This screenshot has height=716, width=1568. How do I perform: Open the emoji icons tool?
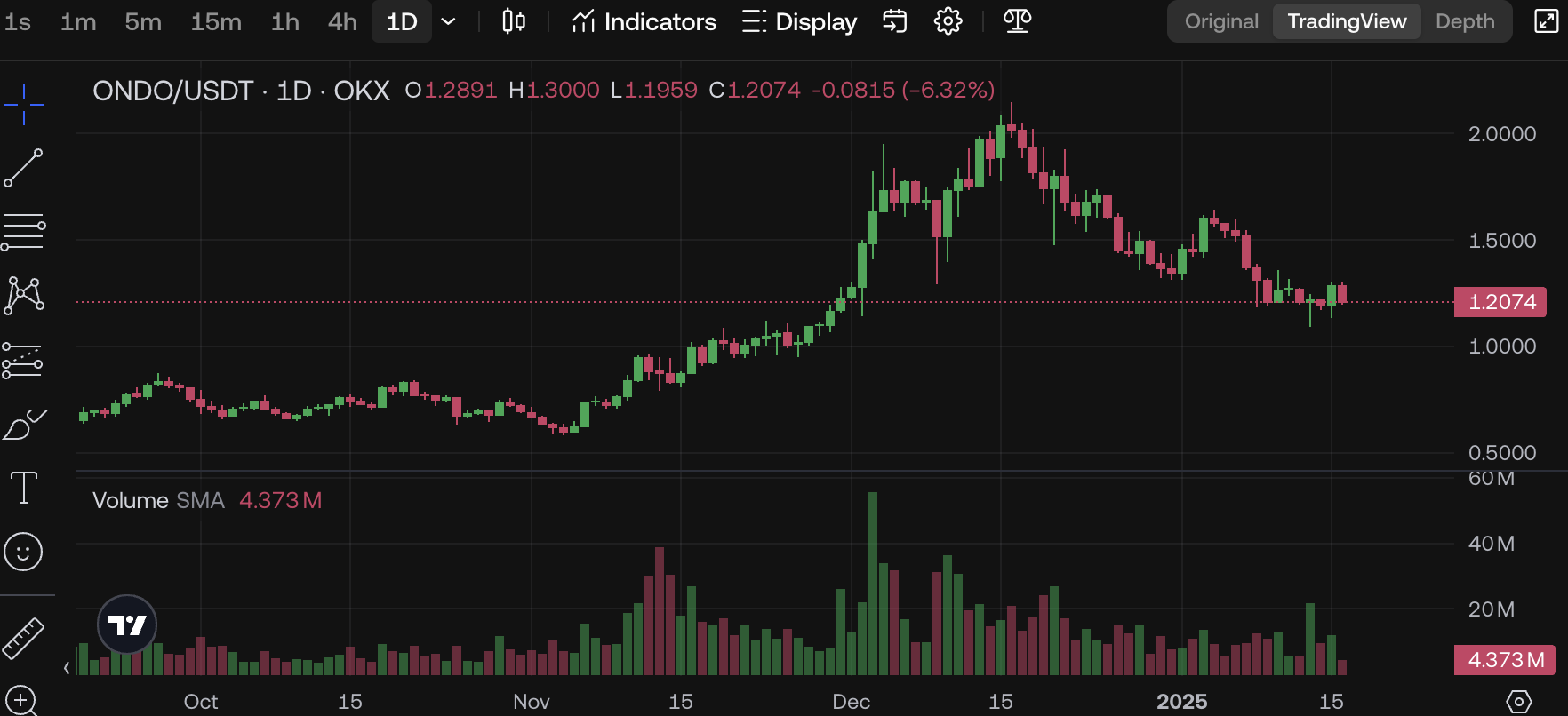click(x=23, y=552)
